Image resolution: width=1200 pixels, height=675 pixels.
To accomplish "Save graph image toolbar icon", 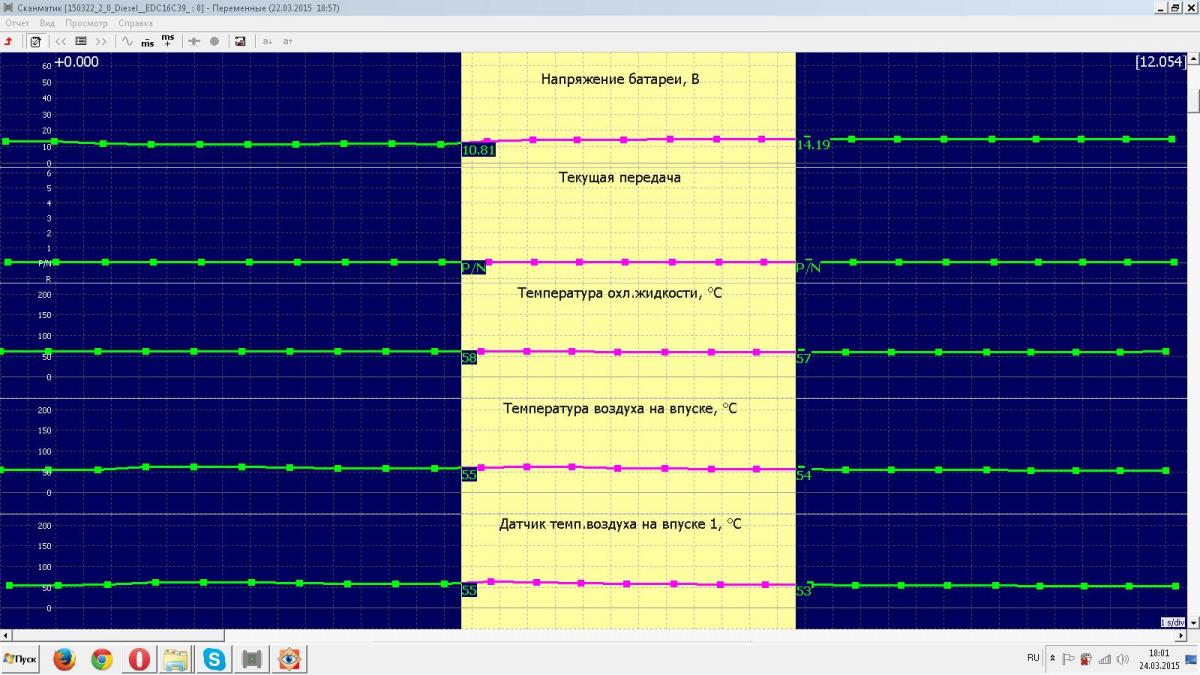I will pos(240,41).
